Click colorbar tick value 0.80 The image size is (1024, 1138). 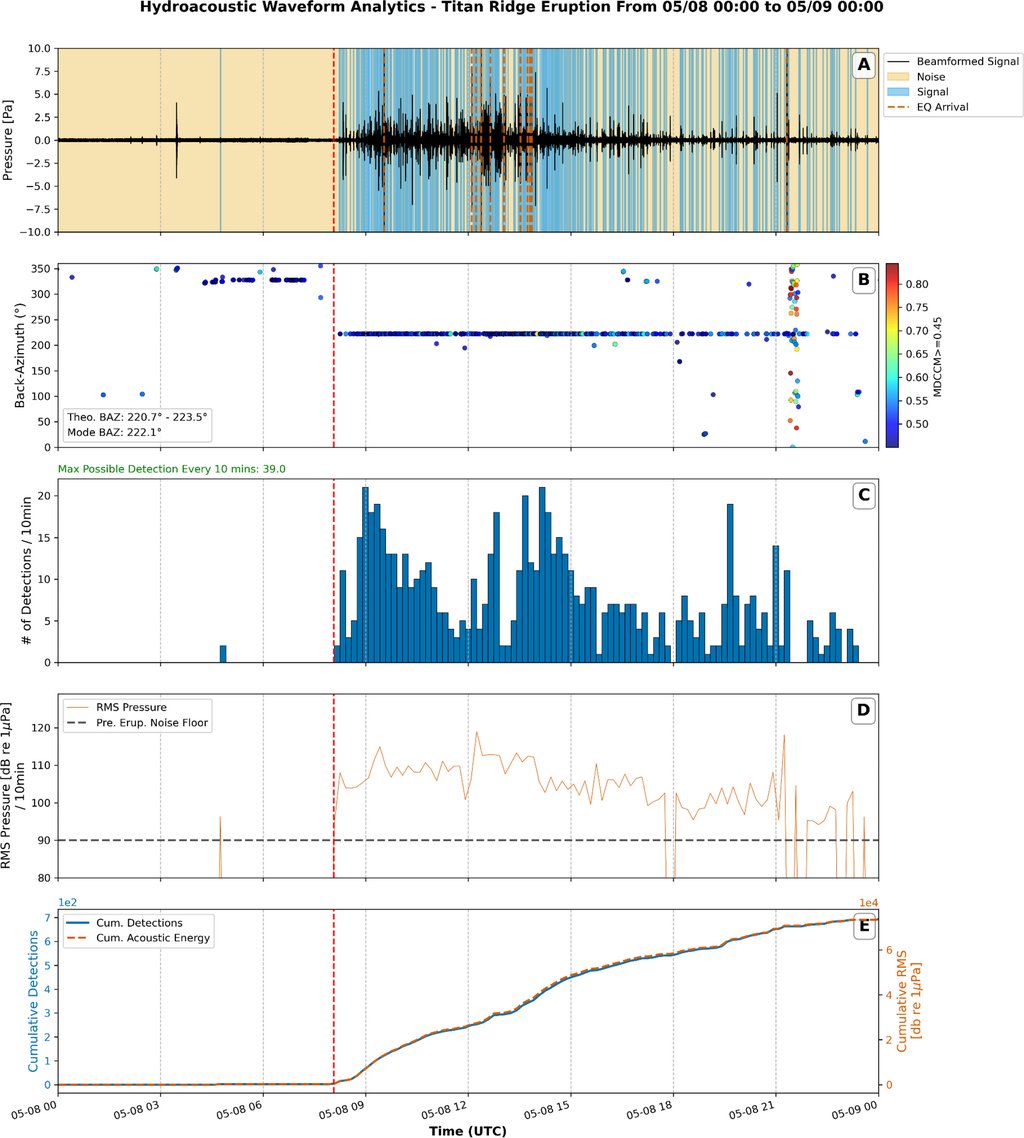pyautogui.click(x=917, y=284)
